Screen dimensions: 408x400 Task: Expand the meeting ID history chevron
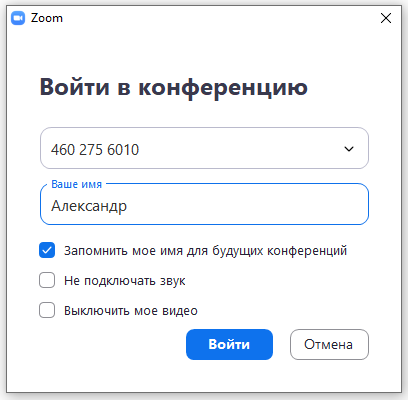349,149
